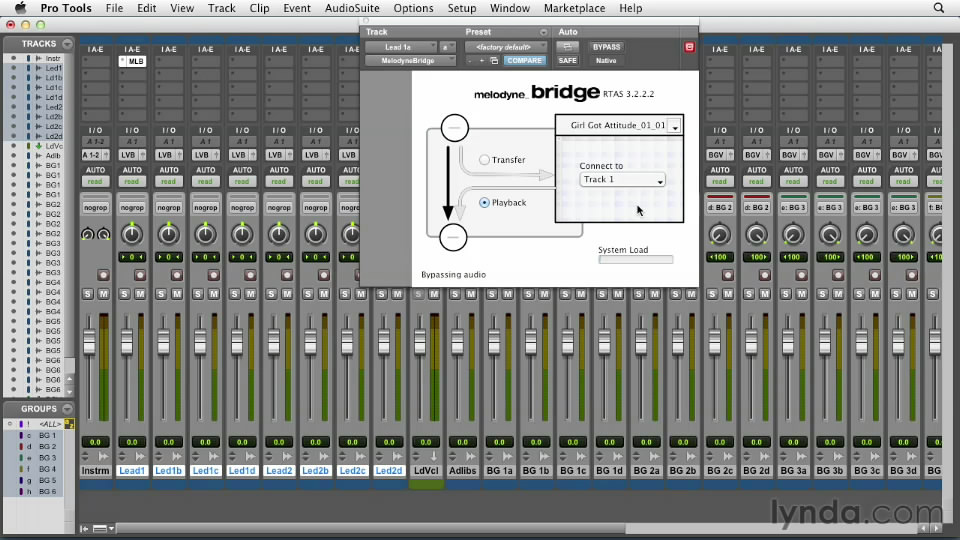
Task: Record-enable the Lead1 track
Action: click(x=140, y=276)
